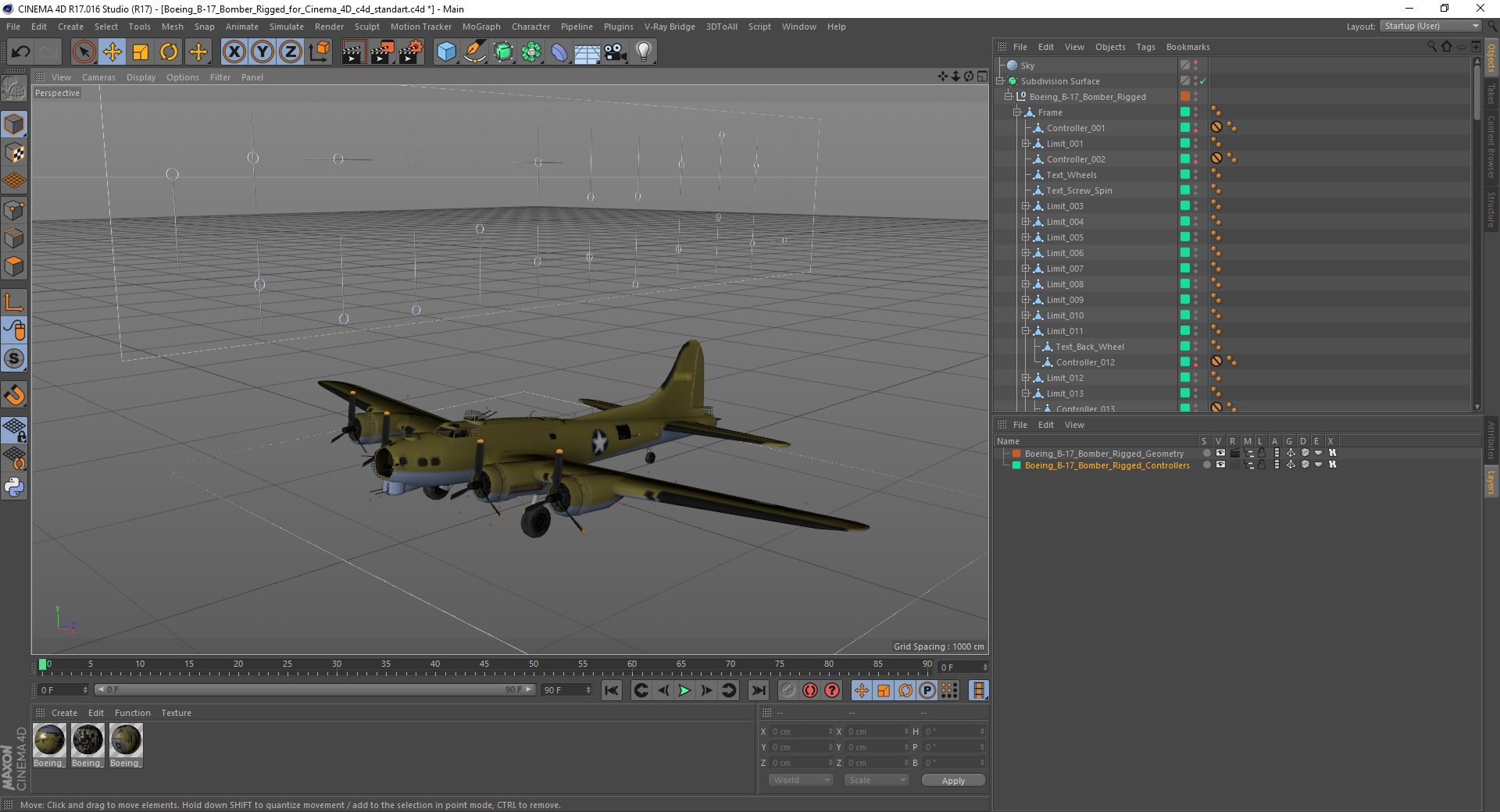This screenshot has height=812, width=1500.
Task: Collapse the Subdivision Surface hierarchy
Action: pos(1000,81)
